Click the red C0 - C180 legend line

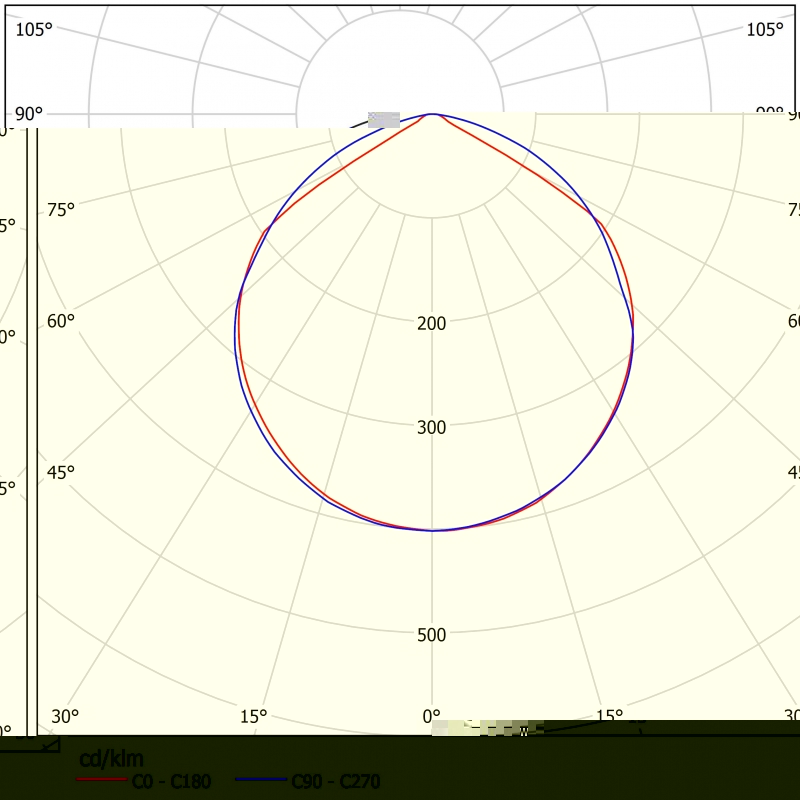pos(102,781)
